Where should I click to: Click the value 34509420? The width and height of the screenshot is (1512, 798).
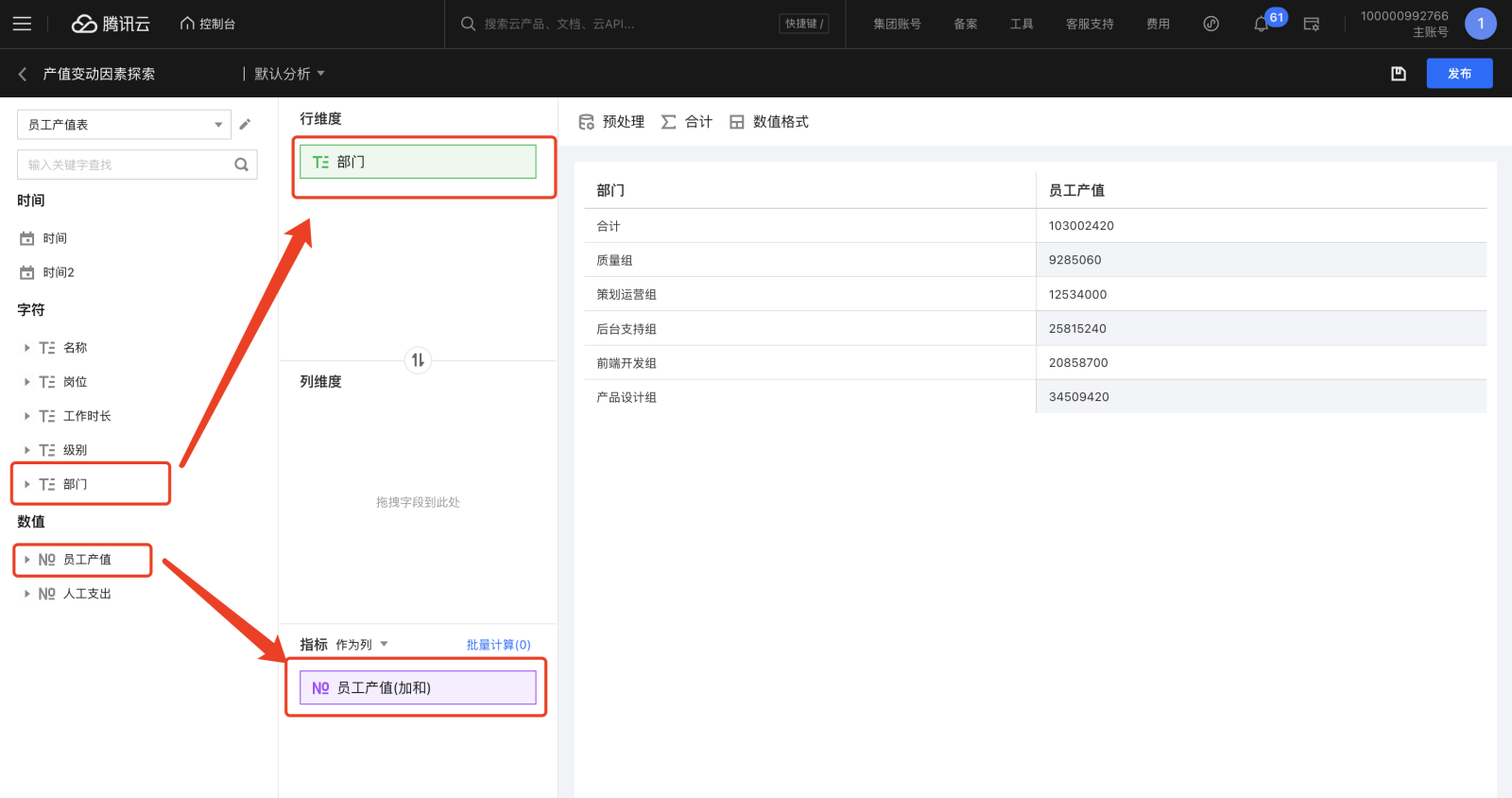pos(1078,397)
